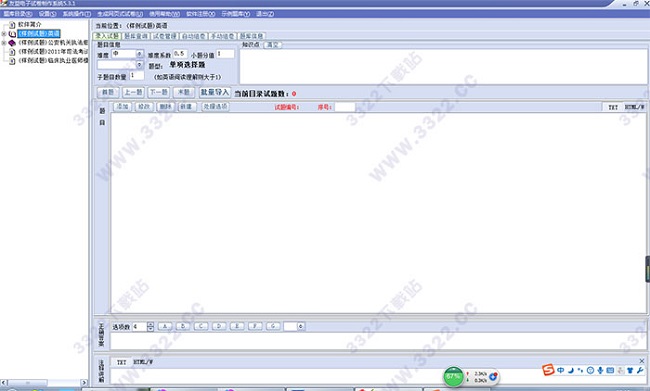Image resolution: width=650 pixels, height=391 pixels.
Task: Click the Sogou crescent moon icon
Action: point(571,370)
